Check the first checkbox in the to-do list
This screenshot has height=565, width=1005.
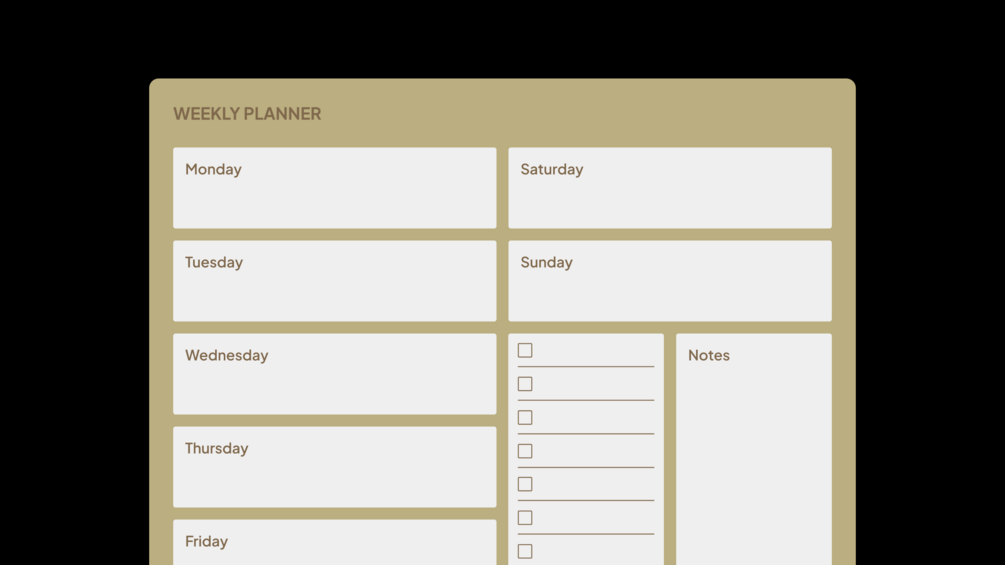click(525, 351)
